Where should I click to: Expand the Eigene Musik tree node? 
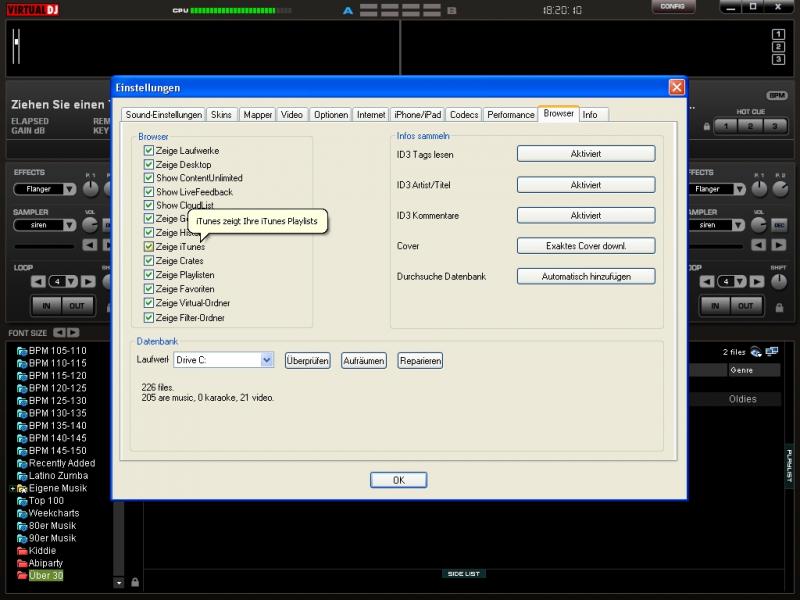click(x=12, y=489)
